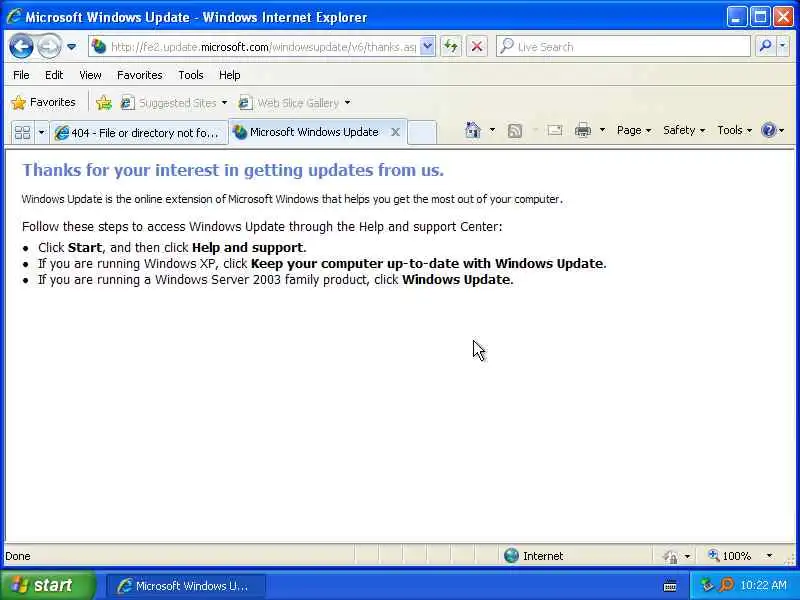The image size is (800, 600).
Task: Expand the Print options dropdown arrow
Action: [x=602, y=130]
